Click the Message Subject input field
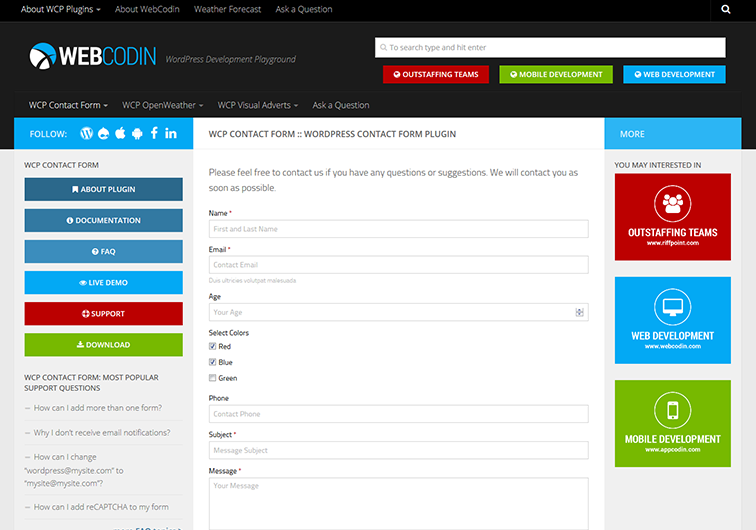Image resolution: width=756 pixels, height=530 pixels. (x=398, y=450)
